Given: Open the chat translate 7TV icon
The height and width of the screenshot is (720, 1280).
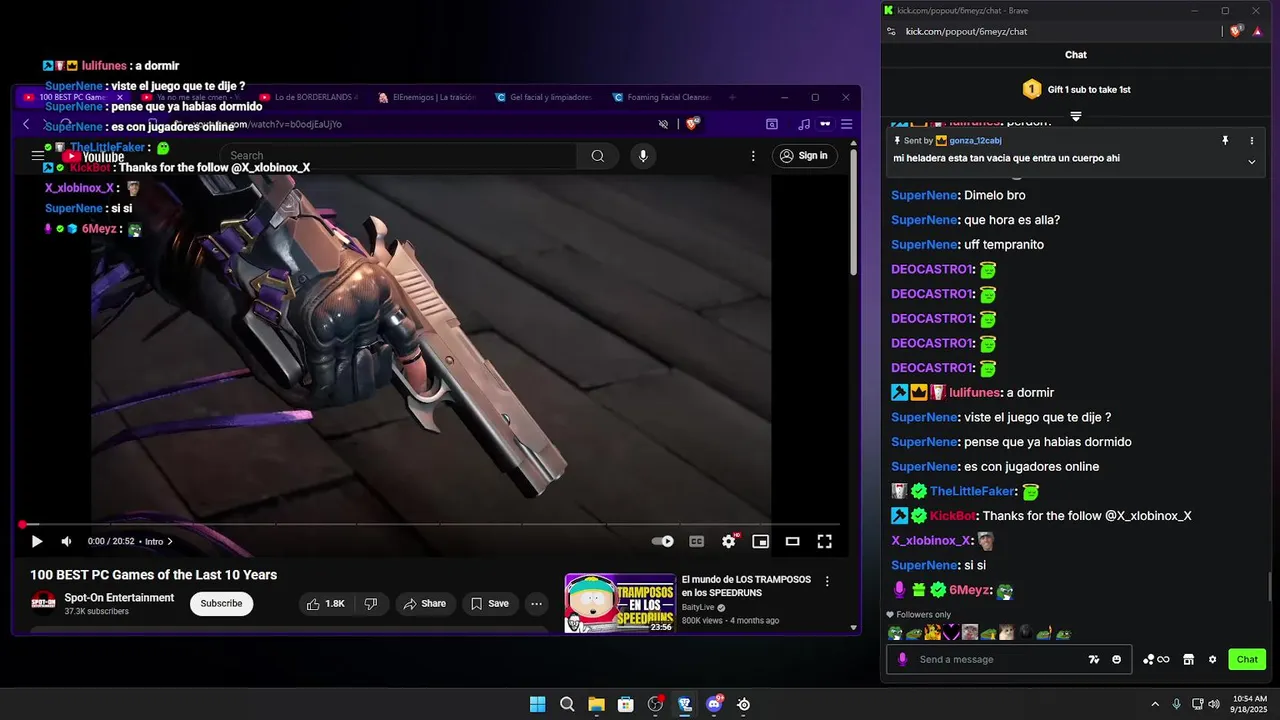Looking at the screenshot, I should click(x=1094, y=659).
